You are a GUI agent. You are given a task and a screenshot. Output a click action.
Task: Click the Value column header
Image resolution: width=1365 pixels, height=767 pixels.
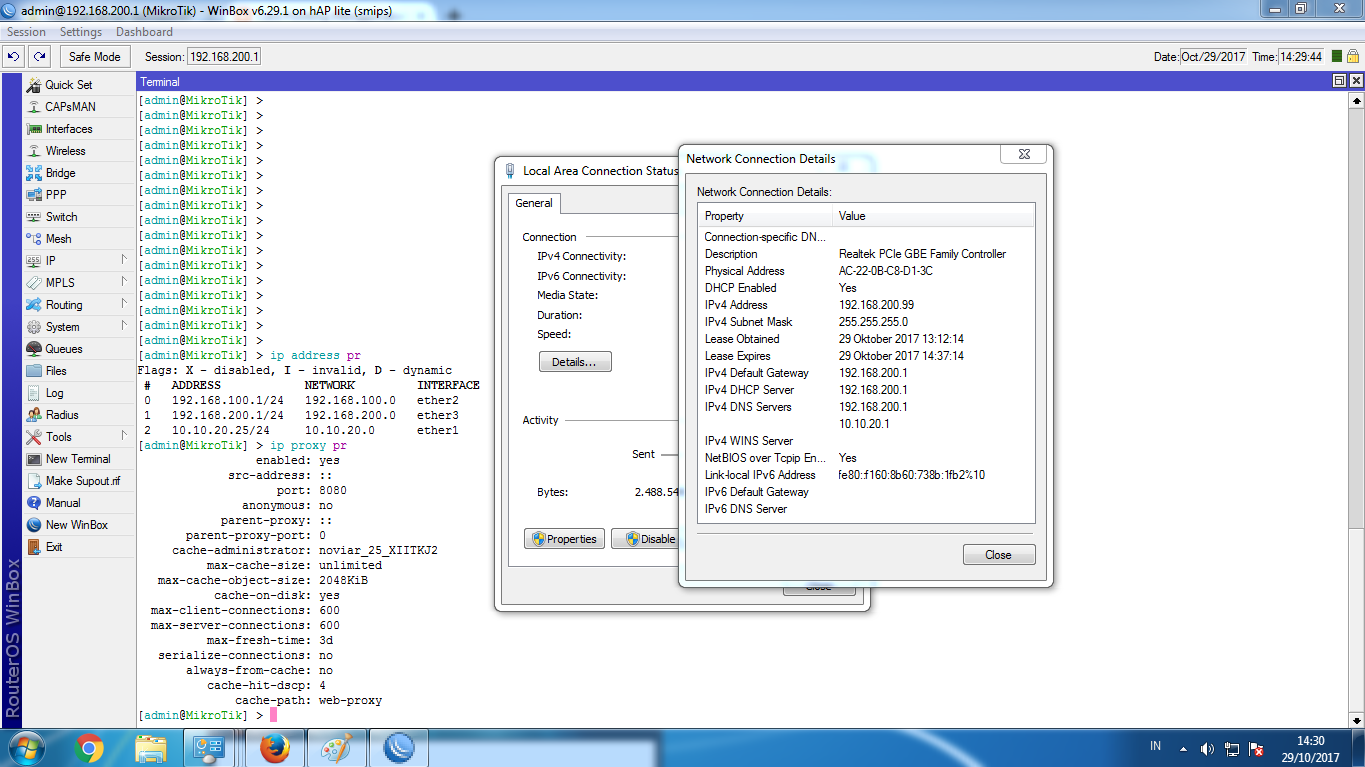pyautogui.click(x=934, y=216)
